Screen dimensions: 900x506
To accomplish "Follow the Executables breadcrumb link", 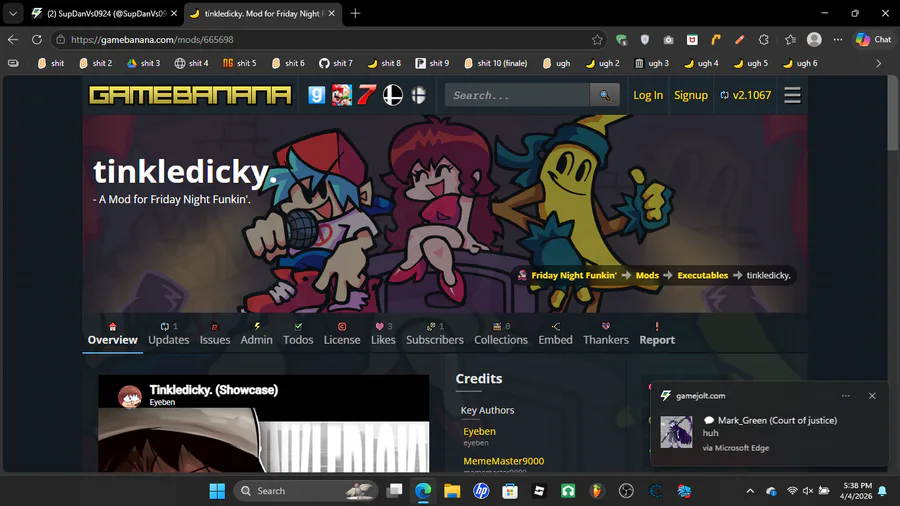I will [702, 275].
